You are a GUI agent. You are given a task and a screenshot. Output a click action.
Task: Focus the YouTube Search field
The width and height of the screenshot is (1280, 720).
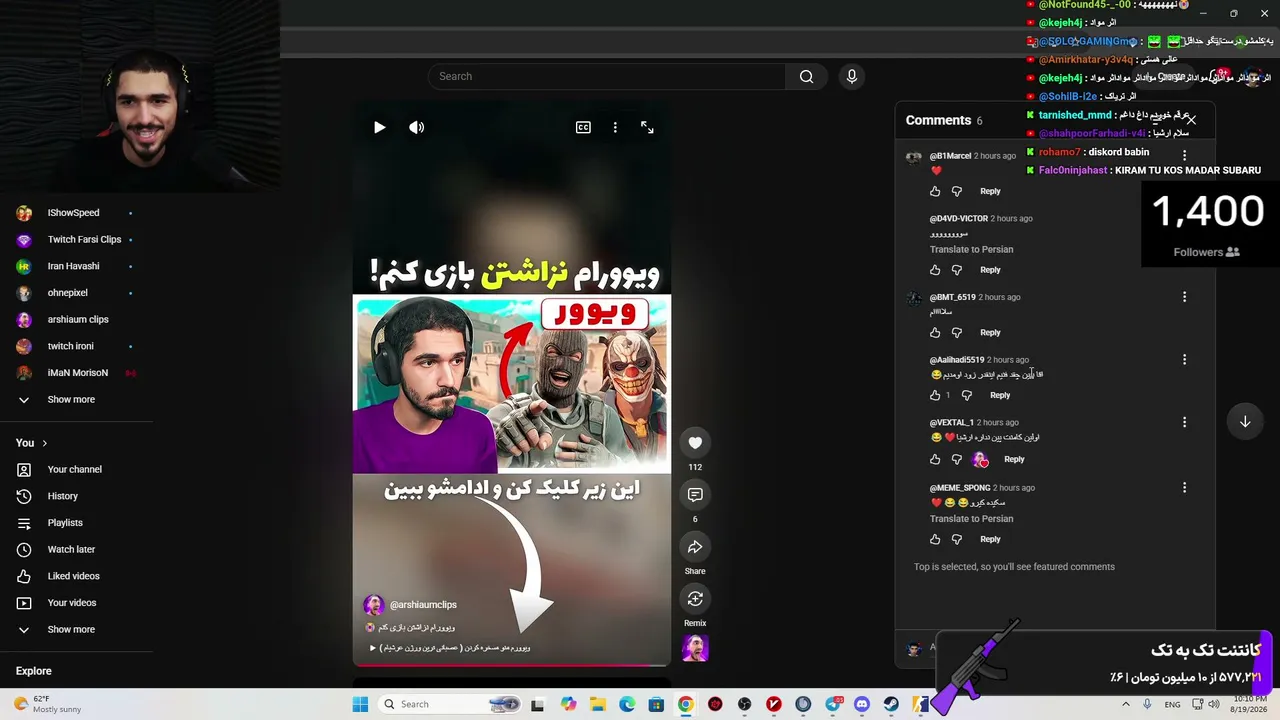[608, 76]
